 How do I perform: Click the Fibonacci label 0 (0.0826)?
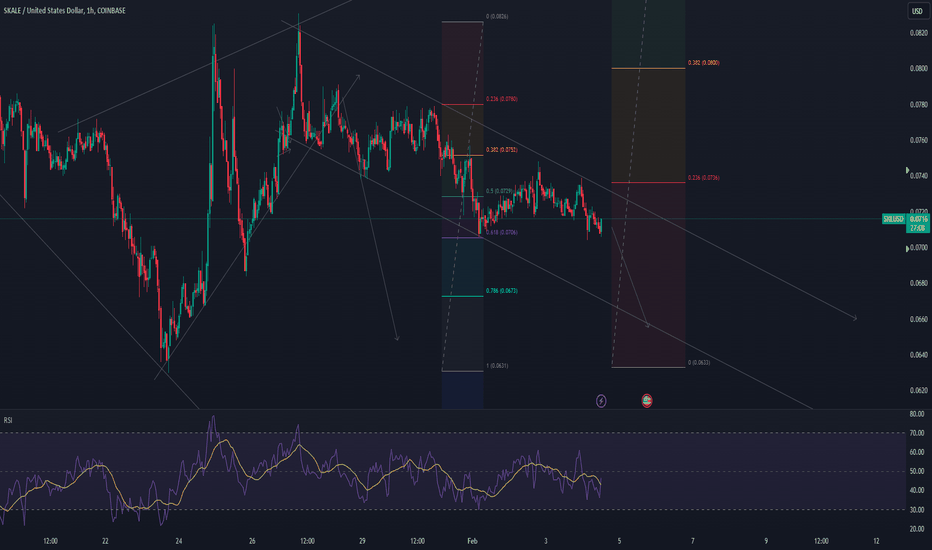tap(497, 17)
